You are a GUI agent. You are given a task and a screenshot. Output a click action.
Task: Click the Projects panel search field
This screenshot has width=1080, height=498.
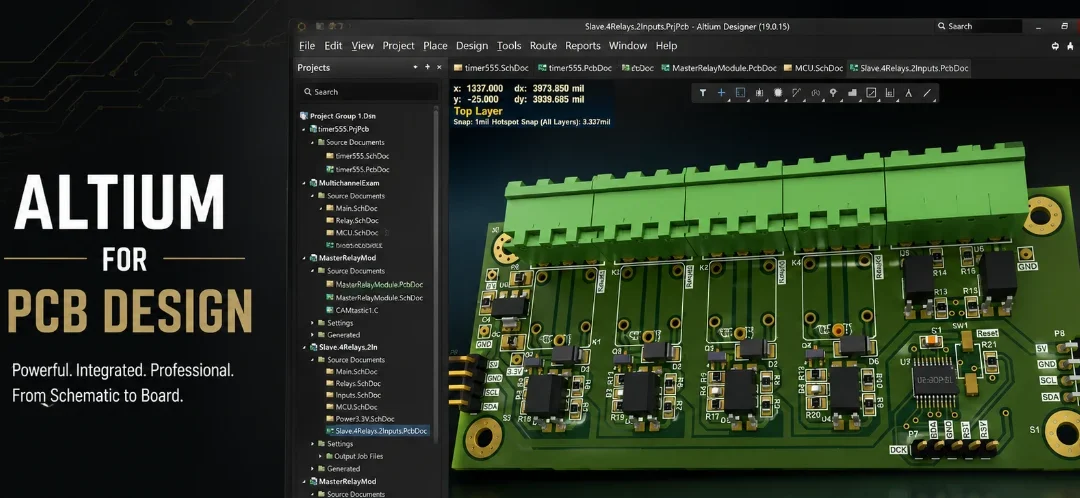coord(368,92)
